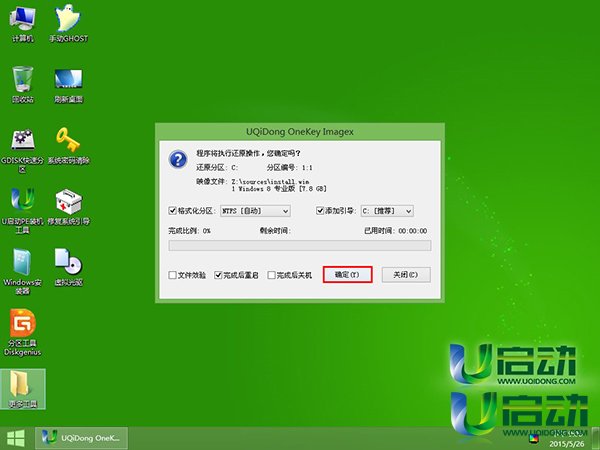Screen dimensions: 600x450
Task: Click the 确定(Y) confirm button
Action: (347, 274)
